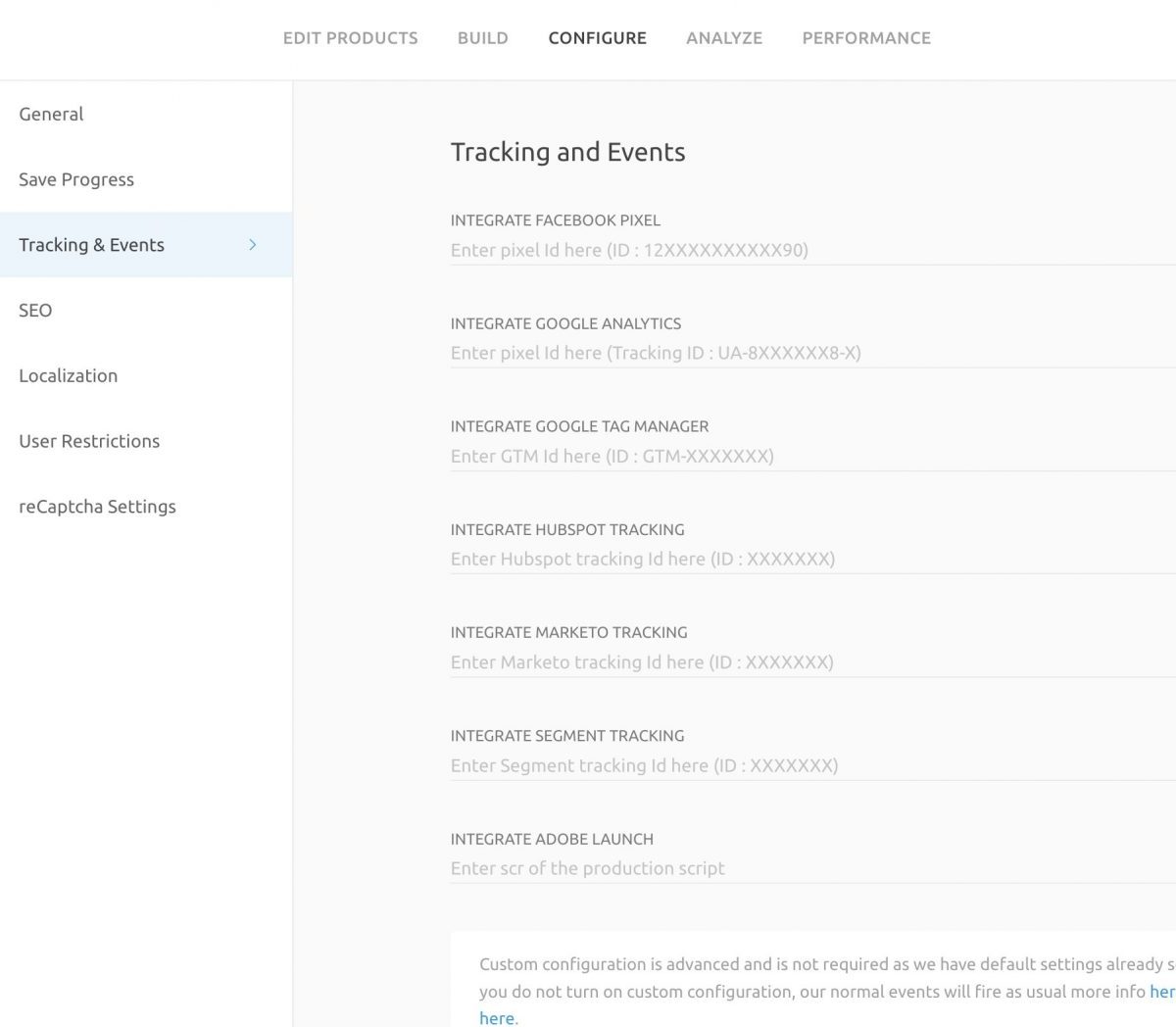Open the User Restrictions section
The image size is (1176, 1027).
click(x=89, y=441)
